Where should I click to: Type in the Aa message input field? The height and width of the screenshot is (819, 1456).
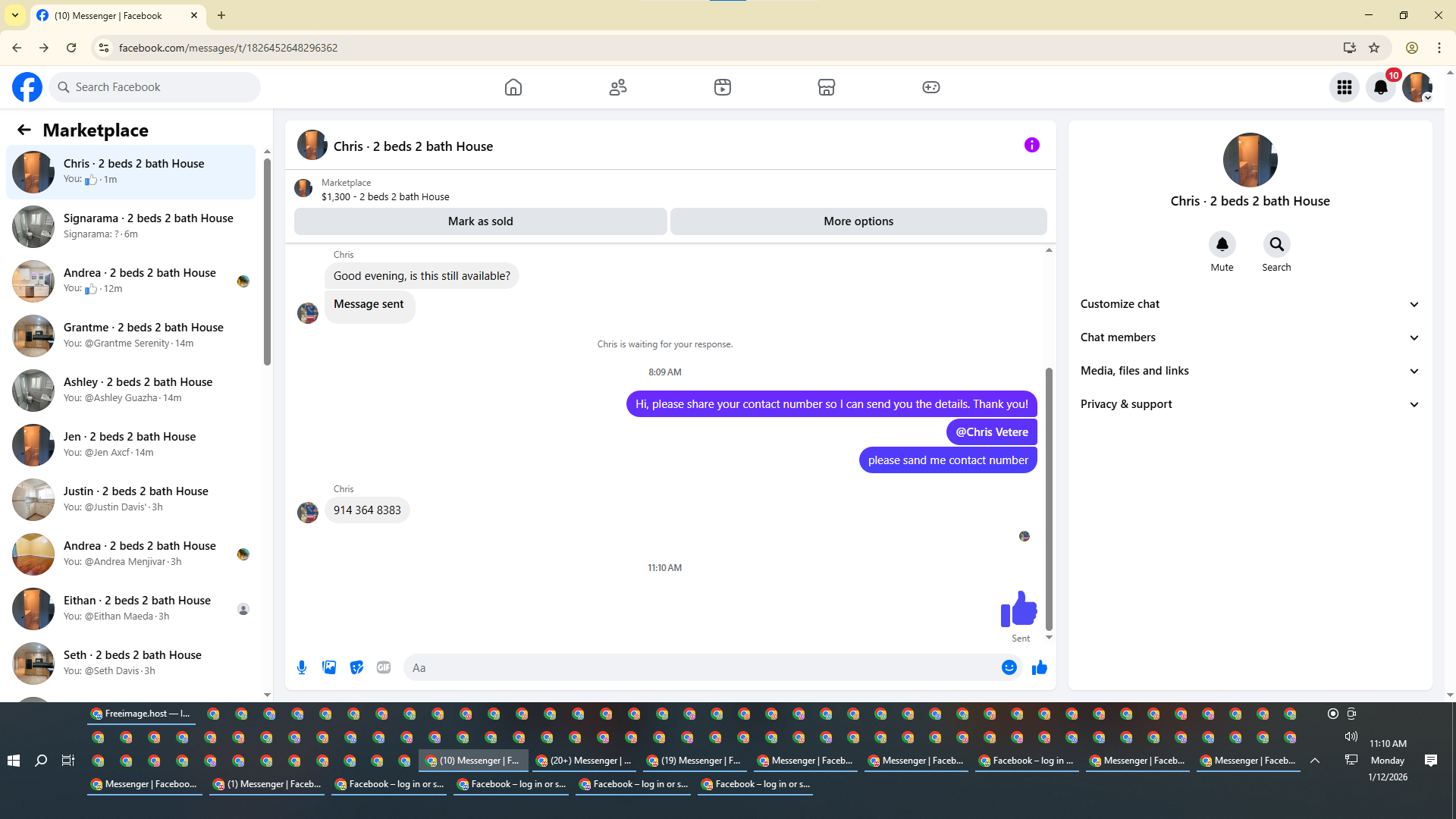(x=698, y=667)
